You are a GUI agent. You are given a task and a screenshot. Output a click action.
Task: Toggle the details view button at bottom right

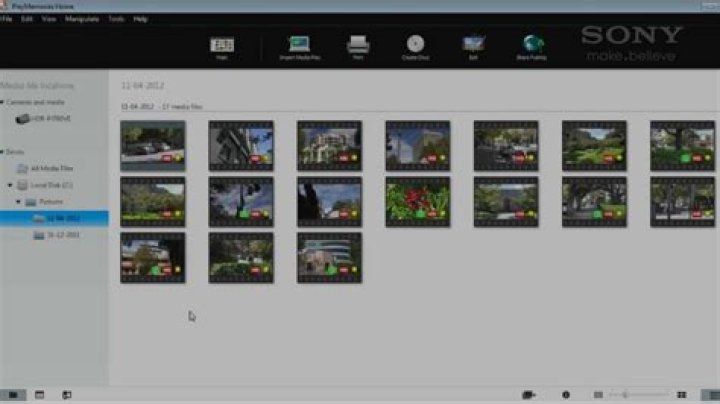click(x=710, y=395)
